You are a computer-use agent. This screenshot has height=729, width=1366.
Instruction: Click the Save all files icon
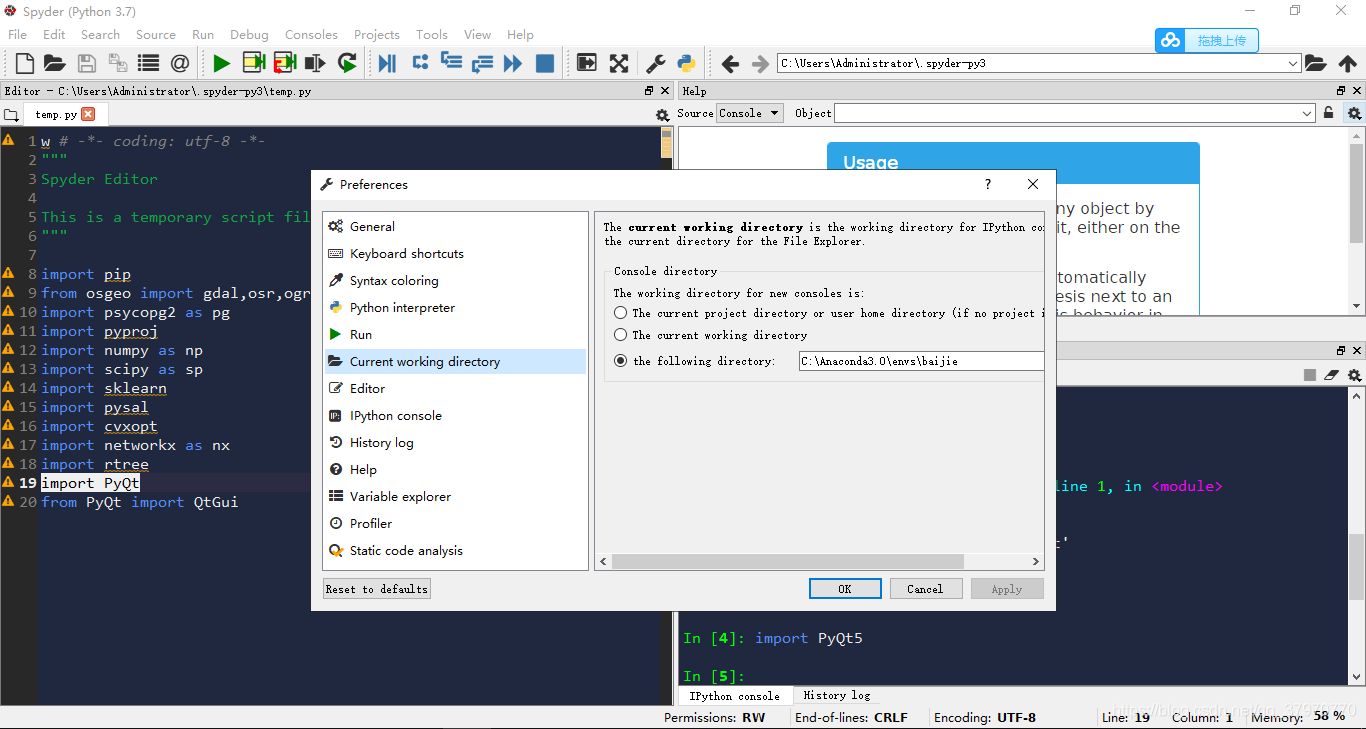click(118, 63)
